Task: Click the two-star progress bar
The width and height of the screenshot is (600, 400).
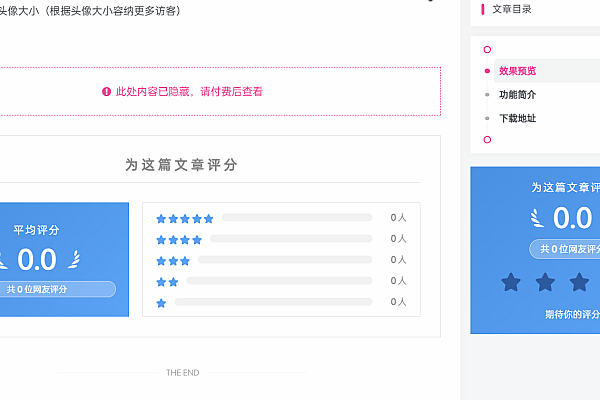Action: pyautogui.click(x=279, y=281)
